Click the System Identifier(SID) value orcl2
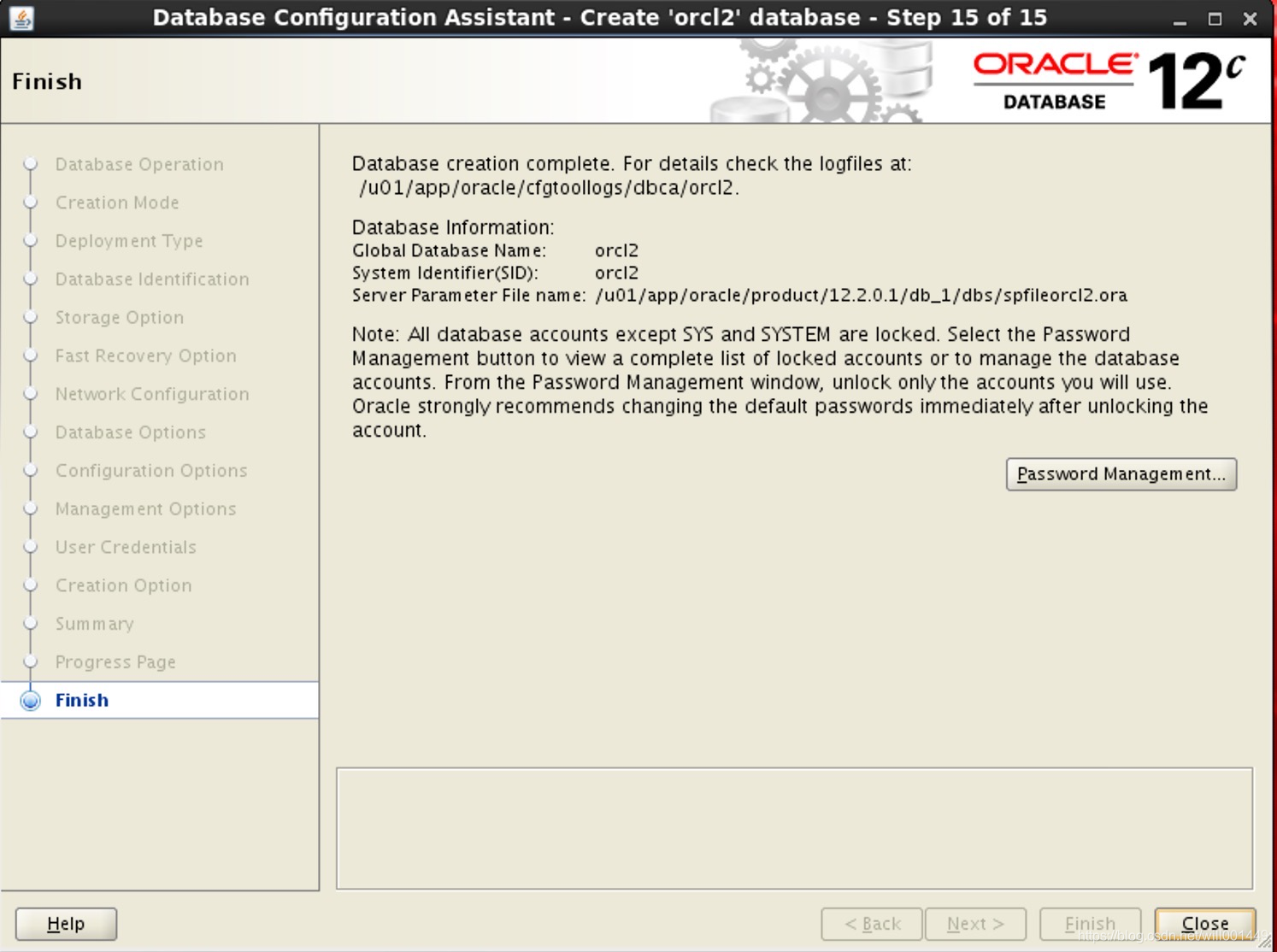1277x952 pixels. (x=616, y=273)
